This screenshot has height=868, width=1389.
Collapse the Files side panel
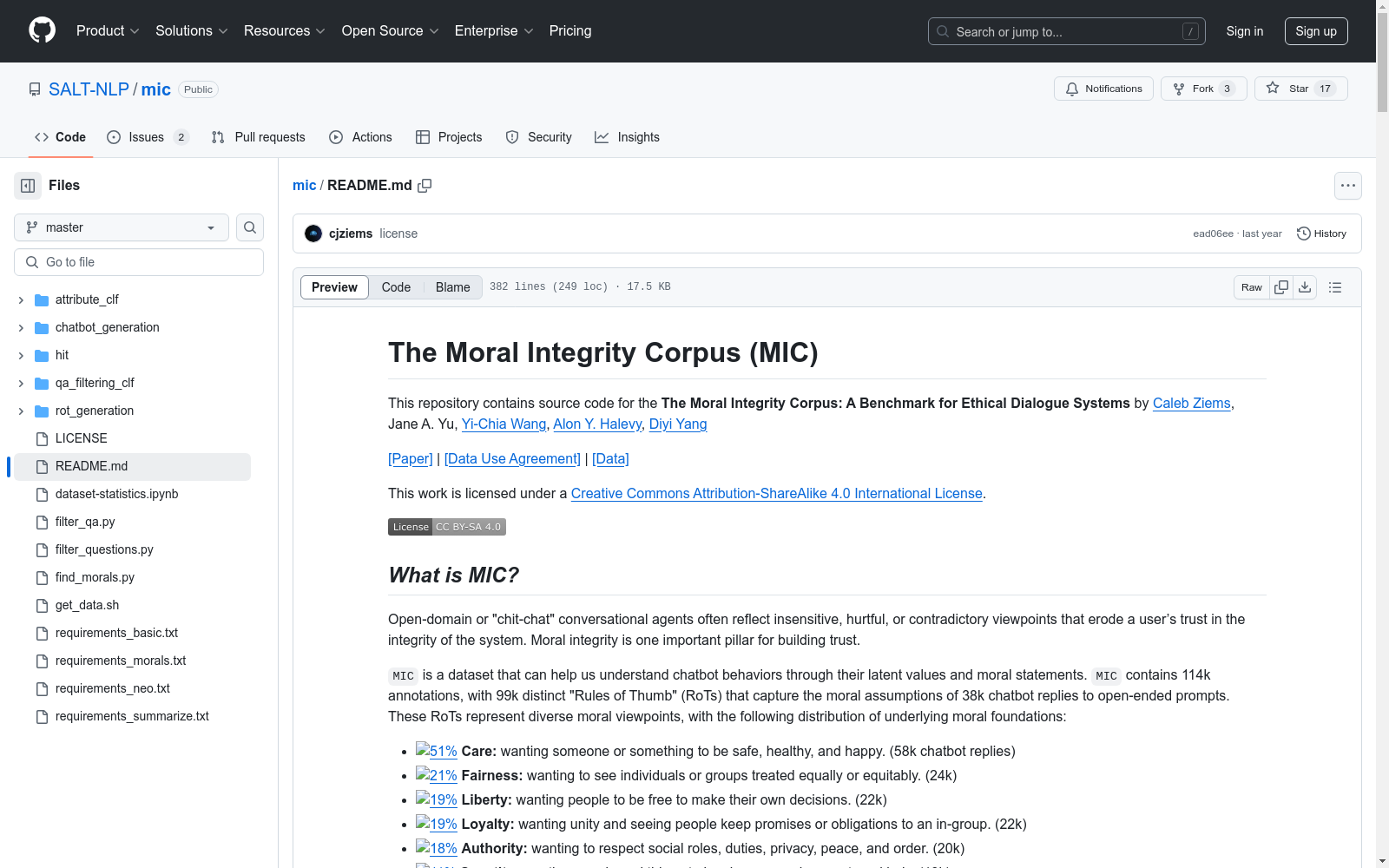pos(28,186)
